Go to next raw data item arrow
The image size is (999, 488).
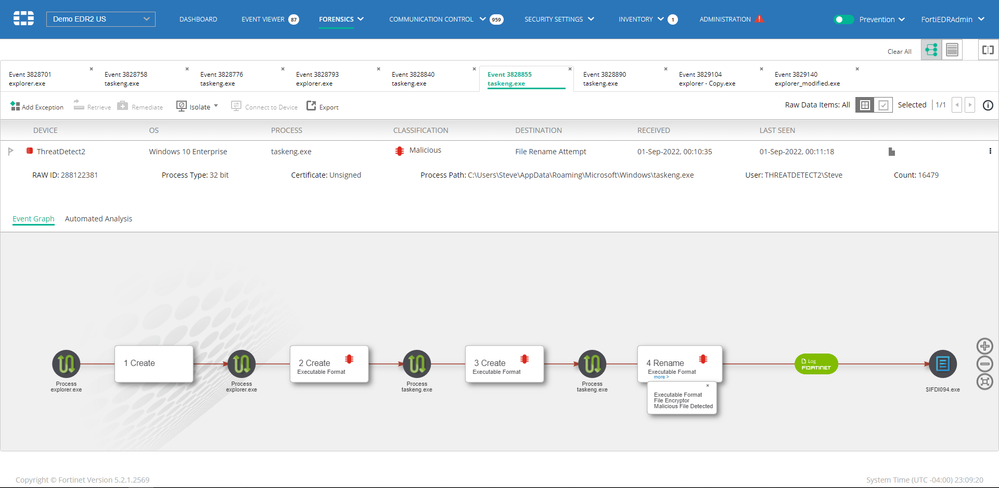point(970,105)
